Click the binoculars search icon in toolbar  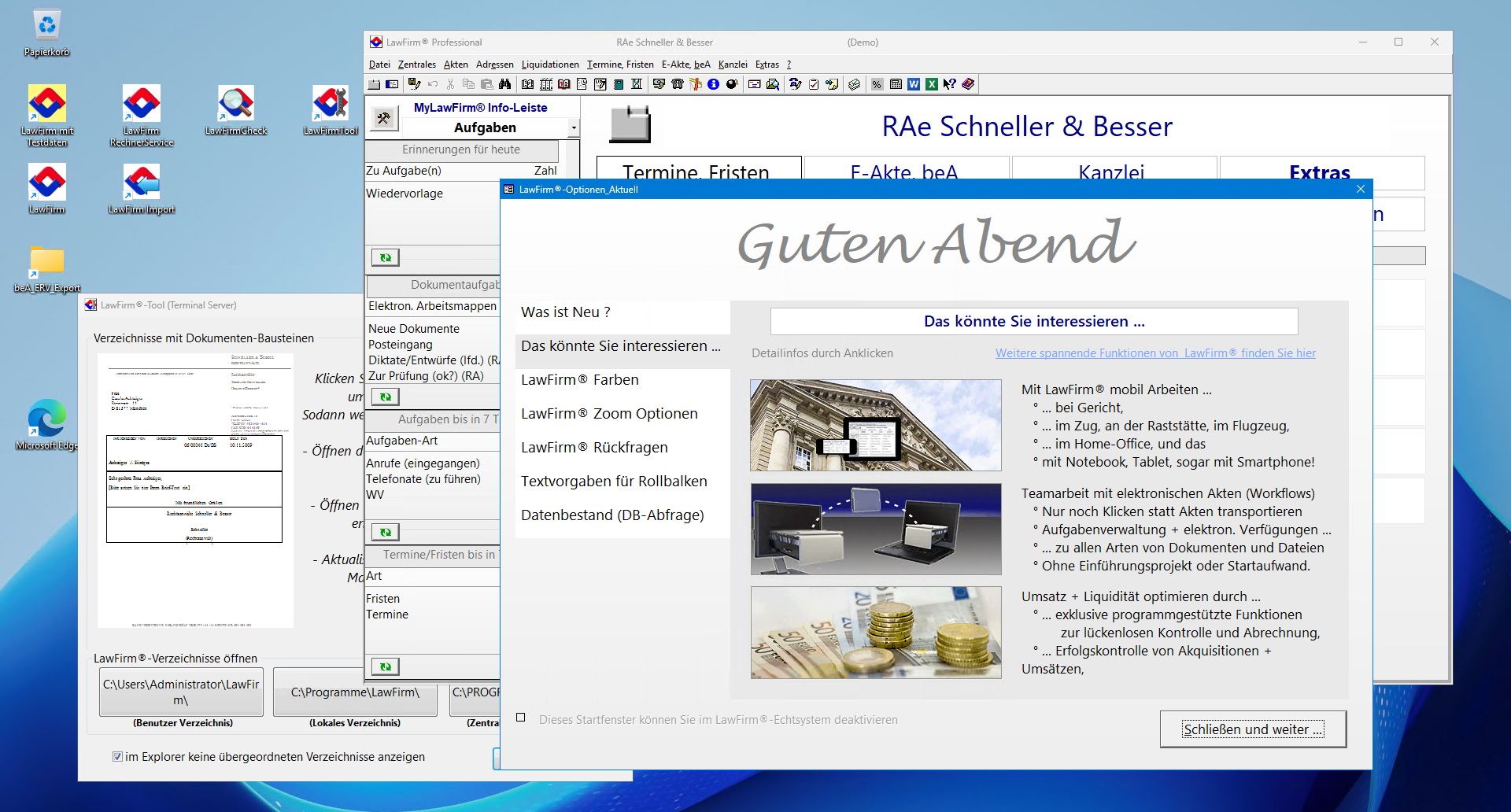pos(505,84)
